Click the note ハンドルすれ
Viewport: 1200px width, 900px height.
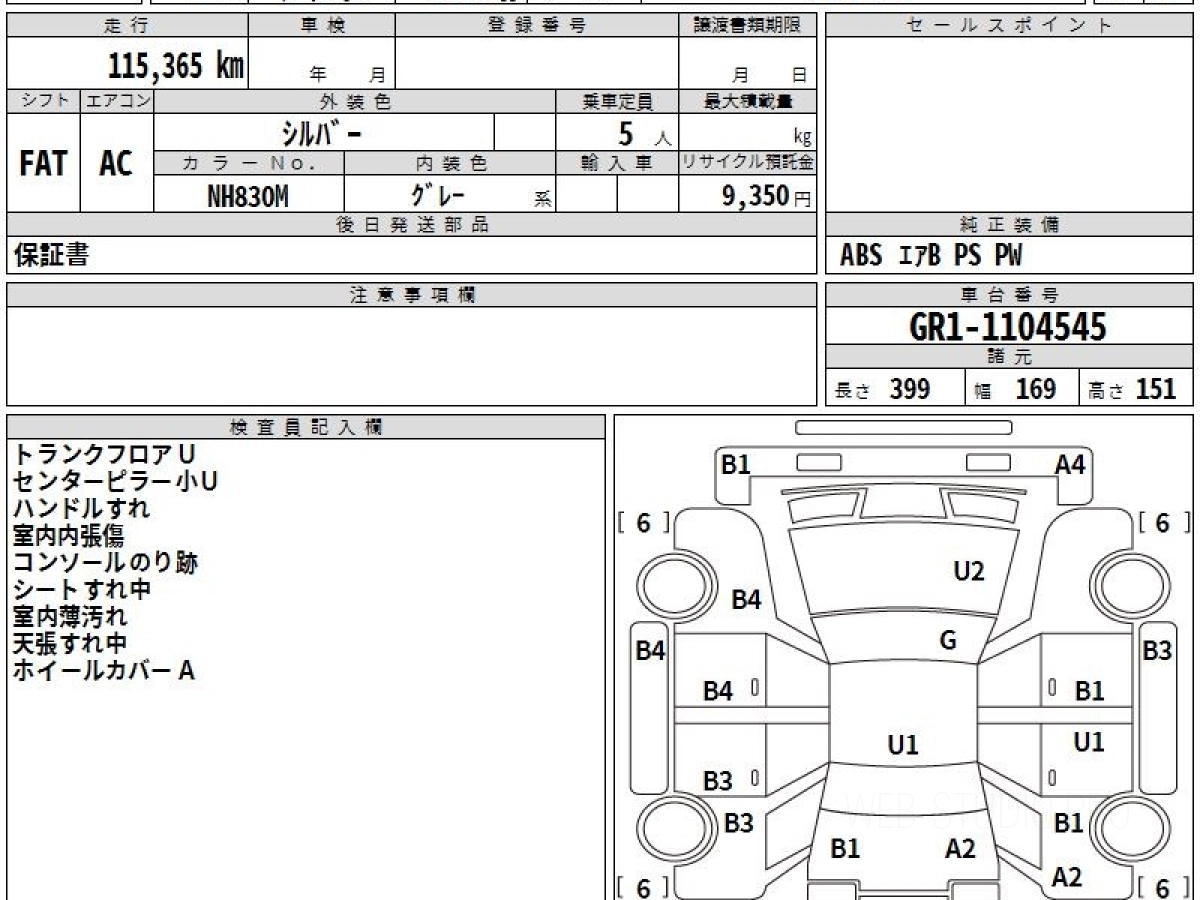81,508
